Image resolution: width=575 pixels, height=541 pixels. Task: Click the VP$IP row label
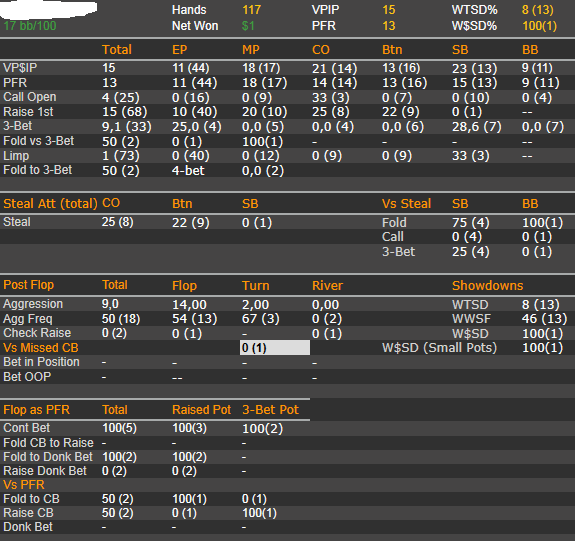pos(20,68)
